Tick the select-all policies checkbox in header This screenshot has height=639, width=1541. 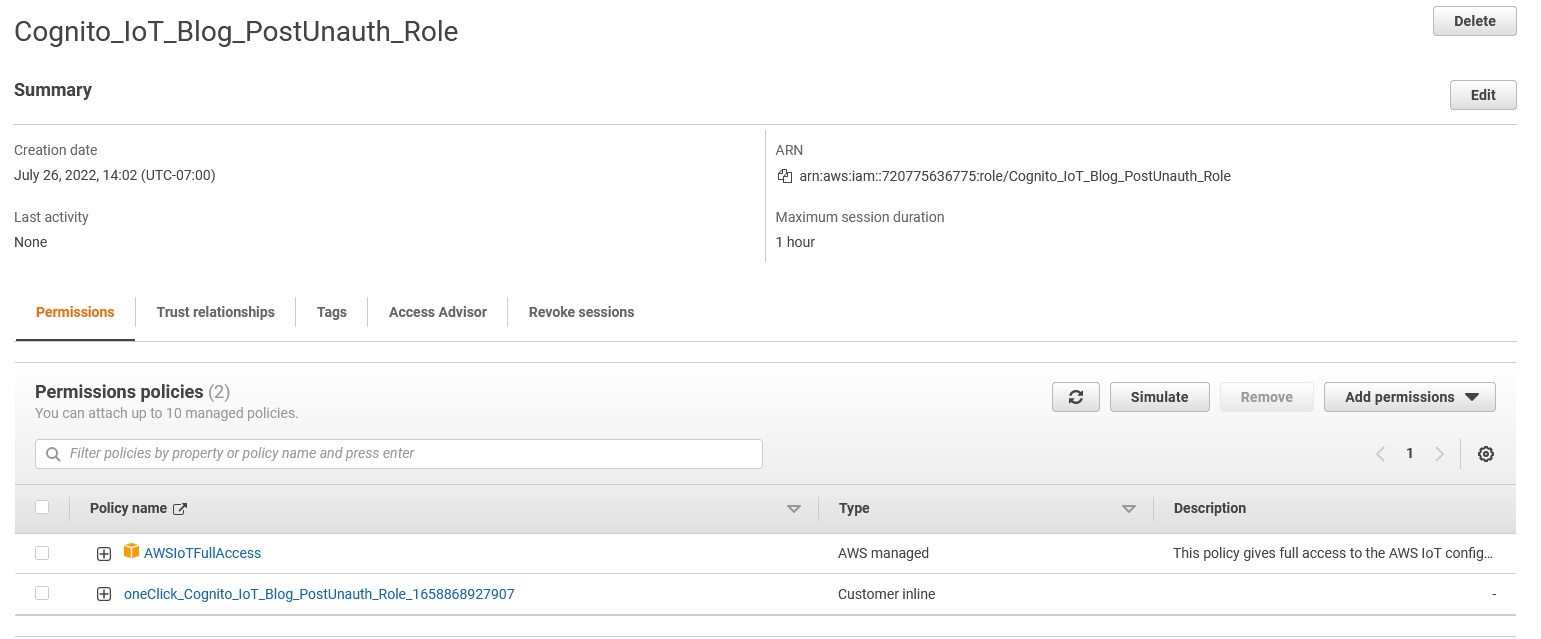tap(42, 507)
